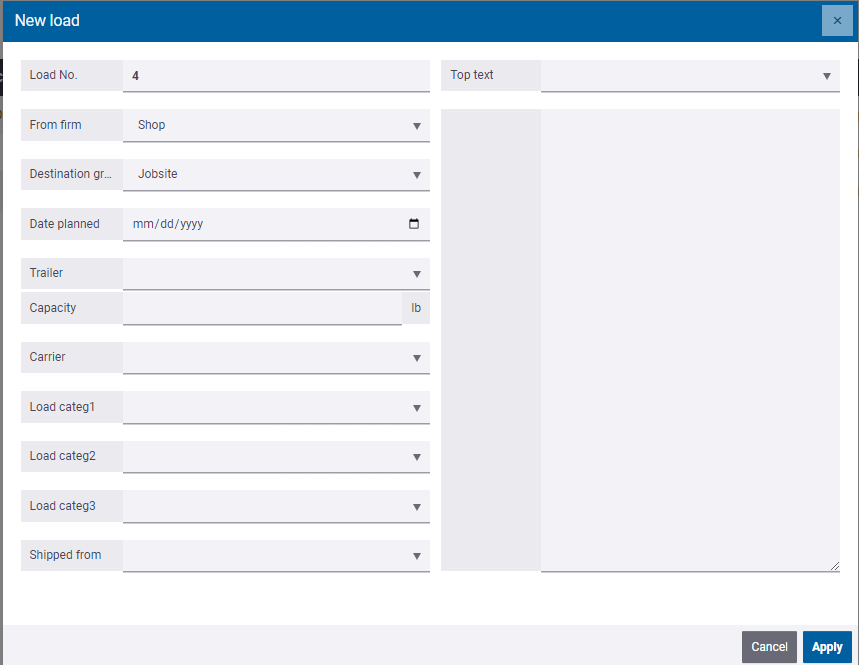Open the Destination group dropdown
Screen dimensions: 859x665
click(276, 174)
